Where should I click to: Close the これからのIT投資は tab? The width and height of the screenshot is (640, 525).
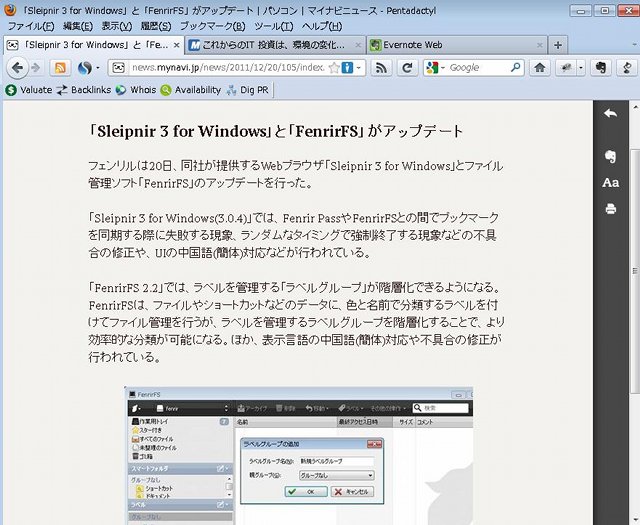point(358,45)
